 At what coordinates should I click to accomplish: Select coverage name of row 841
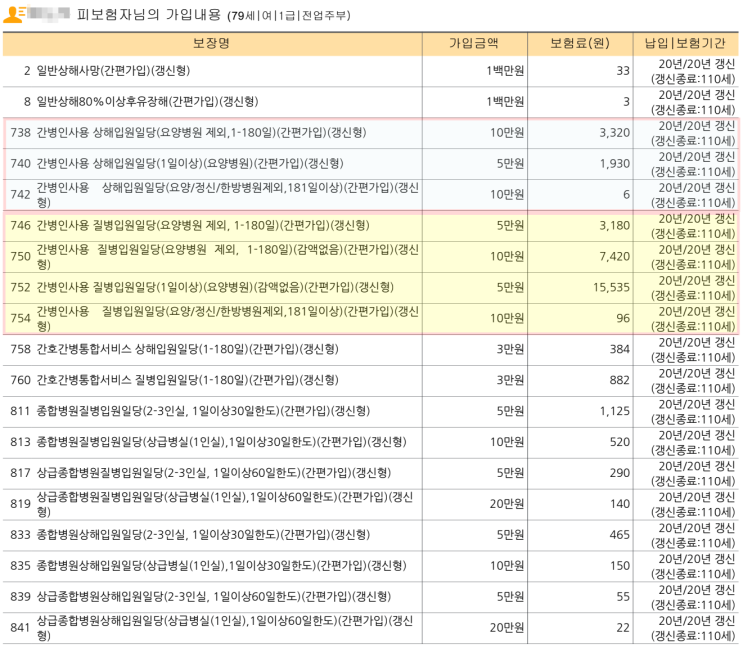(x=225, y=628)
